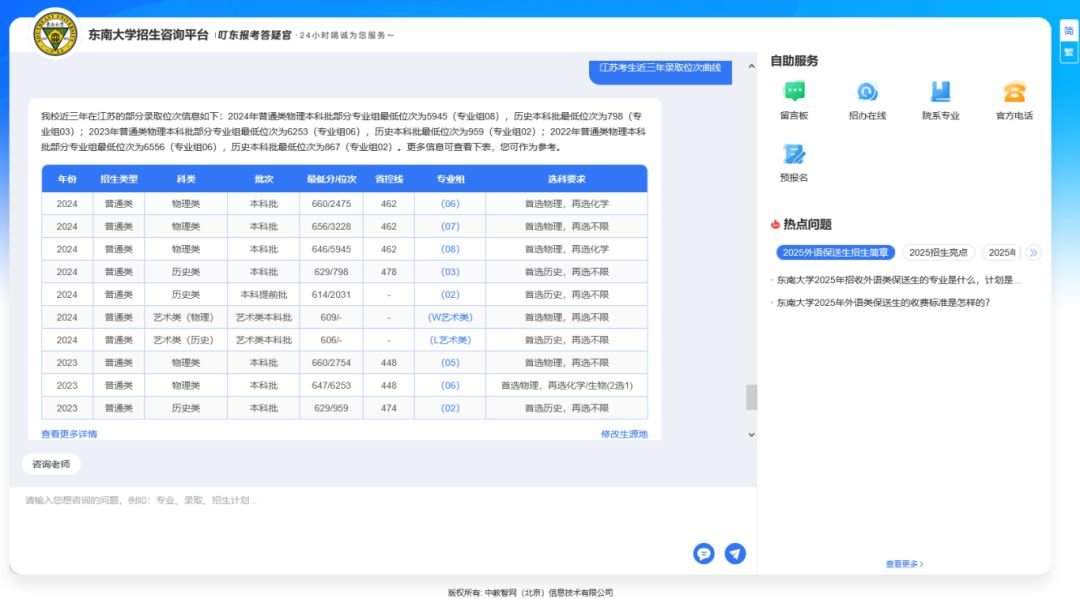Screen dimensions: 1080x599
Task: Open the 招办在线 service icon
Action: [867, 92]
